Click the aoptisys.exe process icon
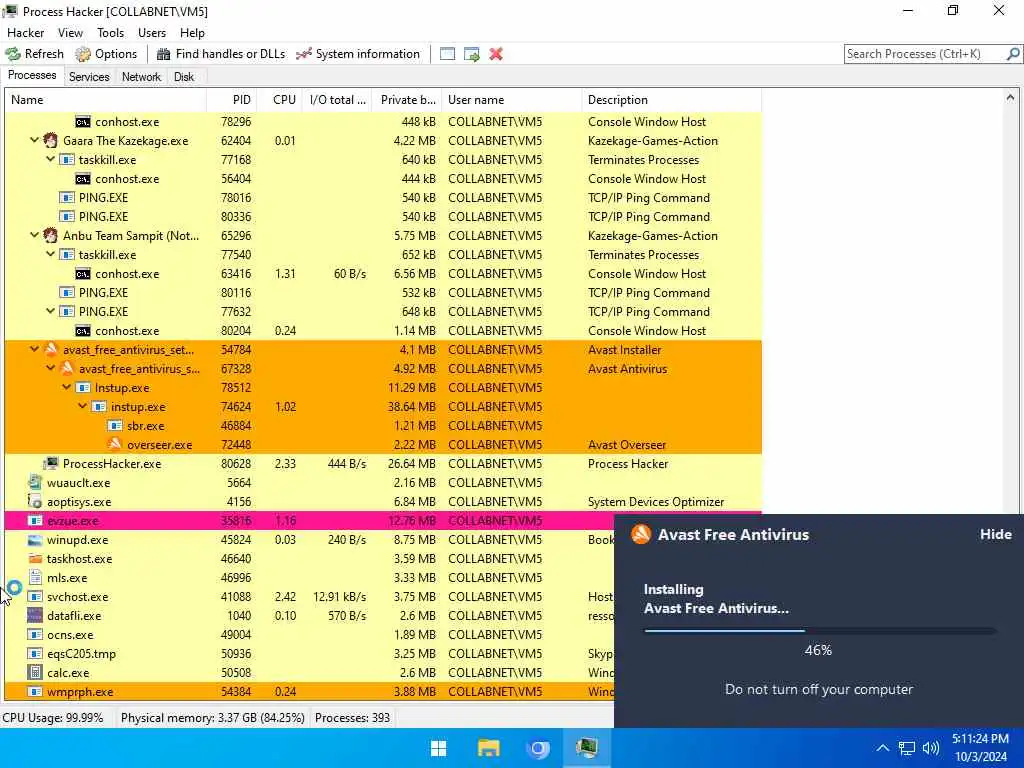 (35, 502)
